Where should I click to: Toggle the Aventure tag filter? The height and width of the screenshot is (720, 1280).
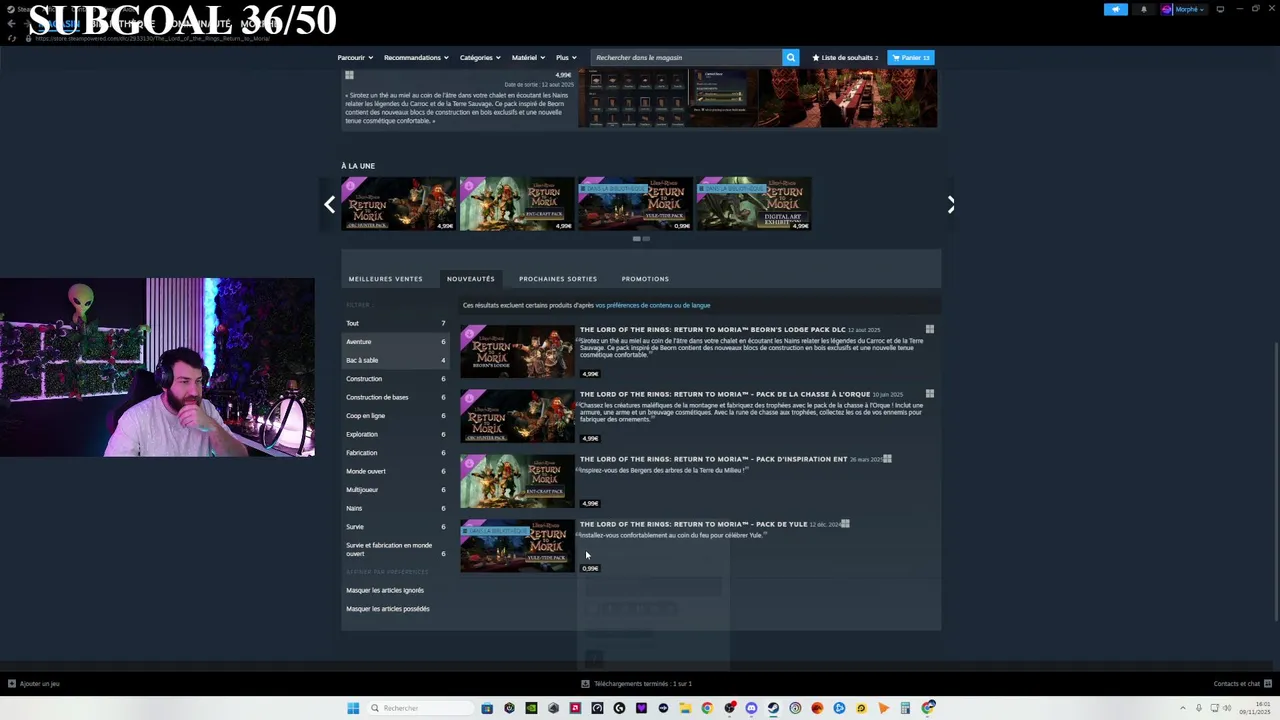click(x=396, y=342)
